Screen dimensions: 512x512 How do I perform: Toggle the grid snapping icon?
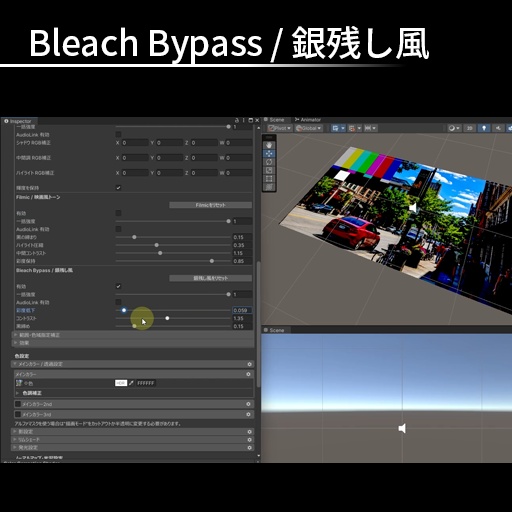coord(351,128)
